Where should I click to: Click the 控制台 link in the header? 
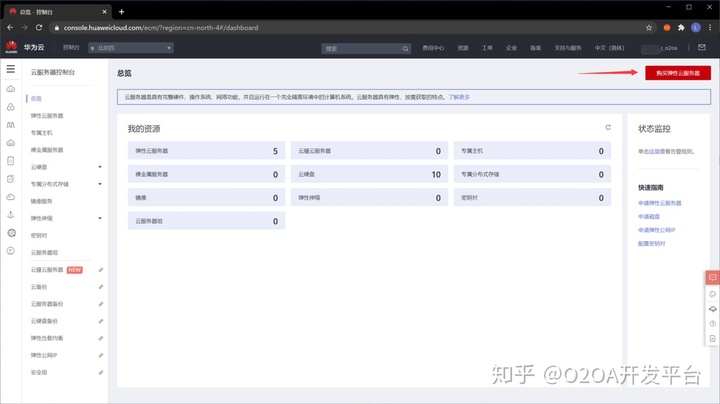pos(71,47)
